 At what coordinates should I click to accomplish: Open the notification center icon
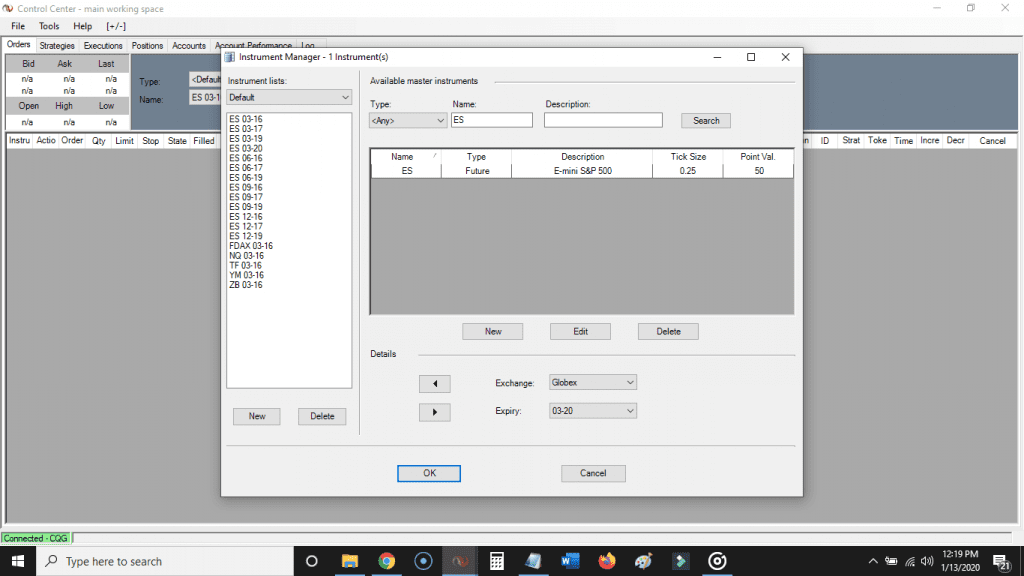pos(1002,562)
